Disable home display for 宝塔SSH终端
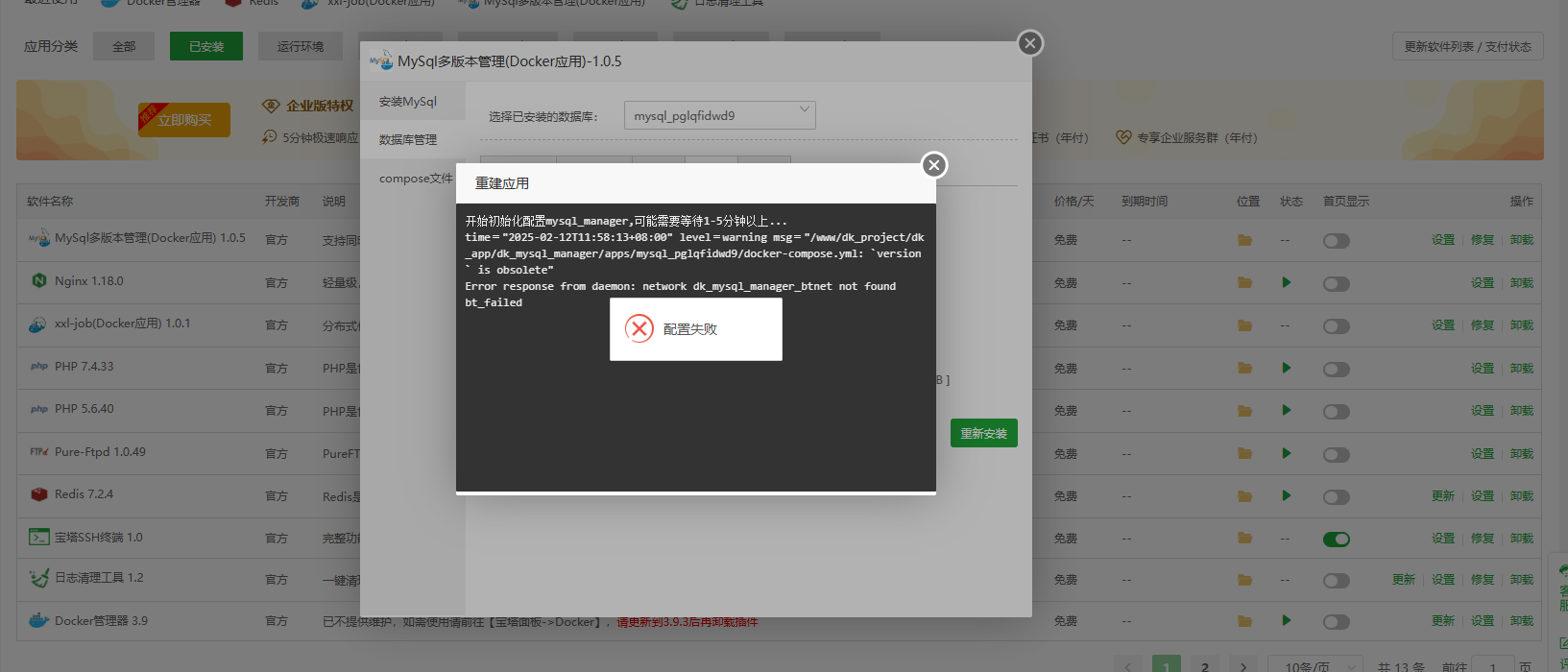 [1337, 540]
